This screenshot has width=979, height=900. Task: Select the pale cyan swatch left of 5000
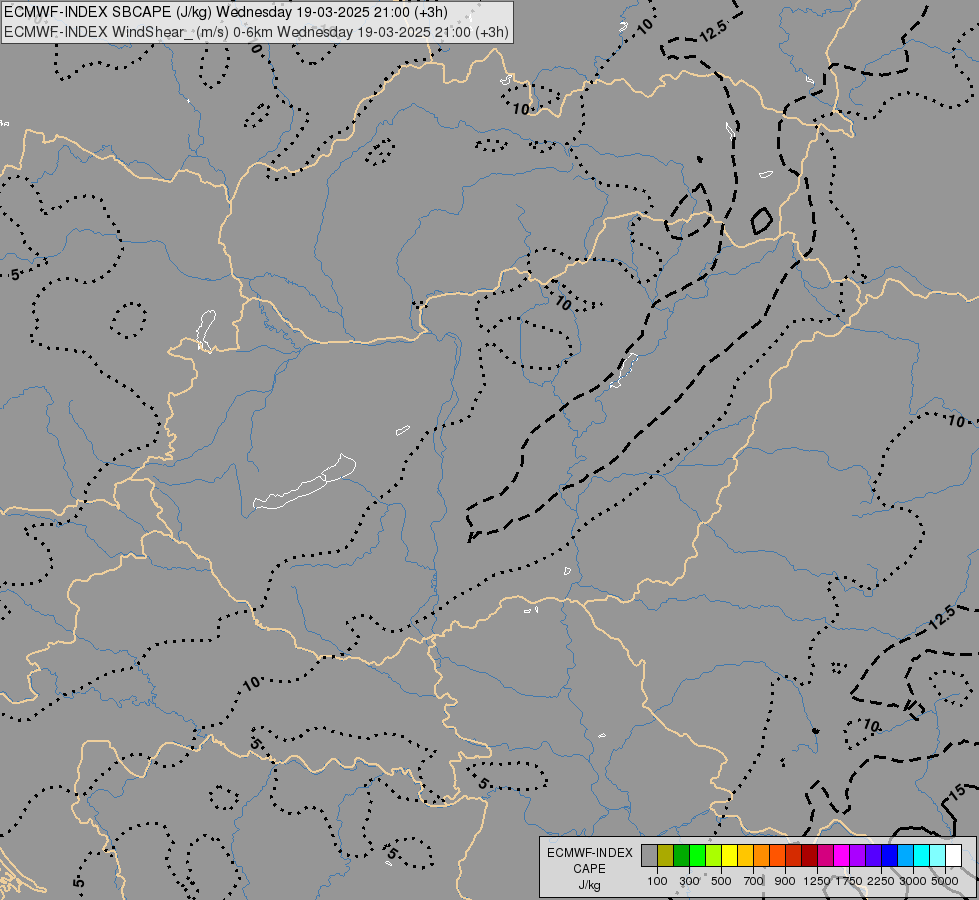click(x=938, y=856)
